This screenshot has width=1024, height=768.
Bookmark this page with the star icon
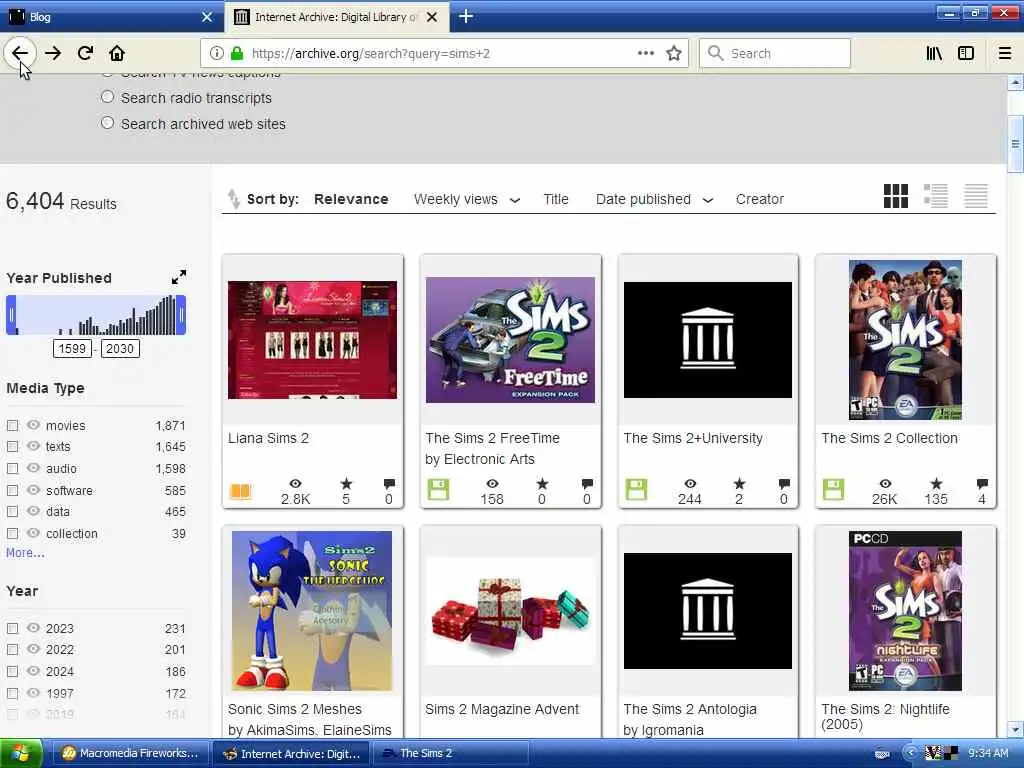(x=674, y=53)
